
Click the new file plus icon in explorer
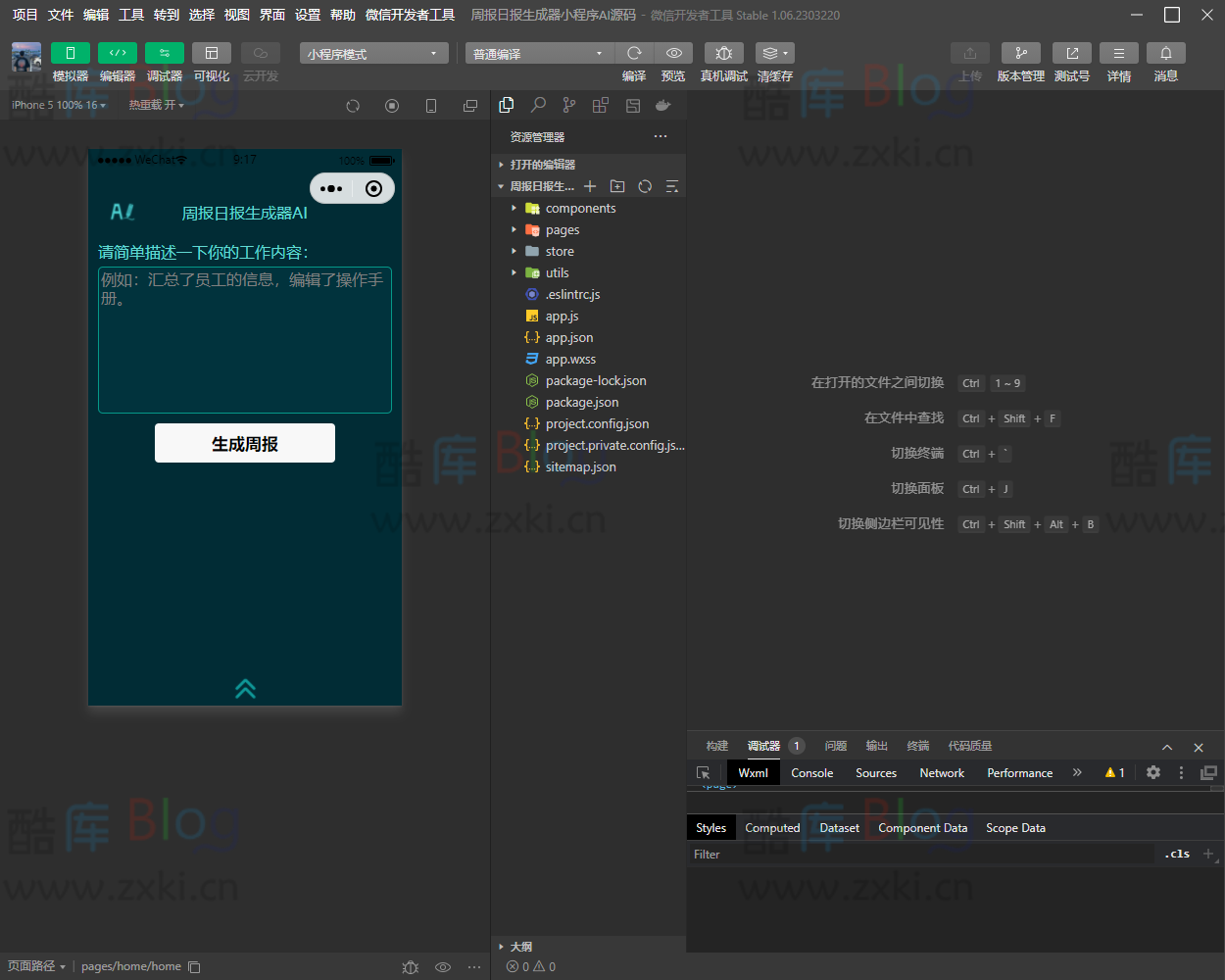click(590, 186)
